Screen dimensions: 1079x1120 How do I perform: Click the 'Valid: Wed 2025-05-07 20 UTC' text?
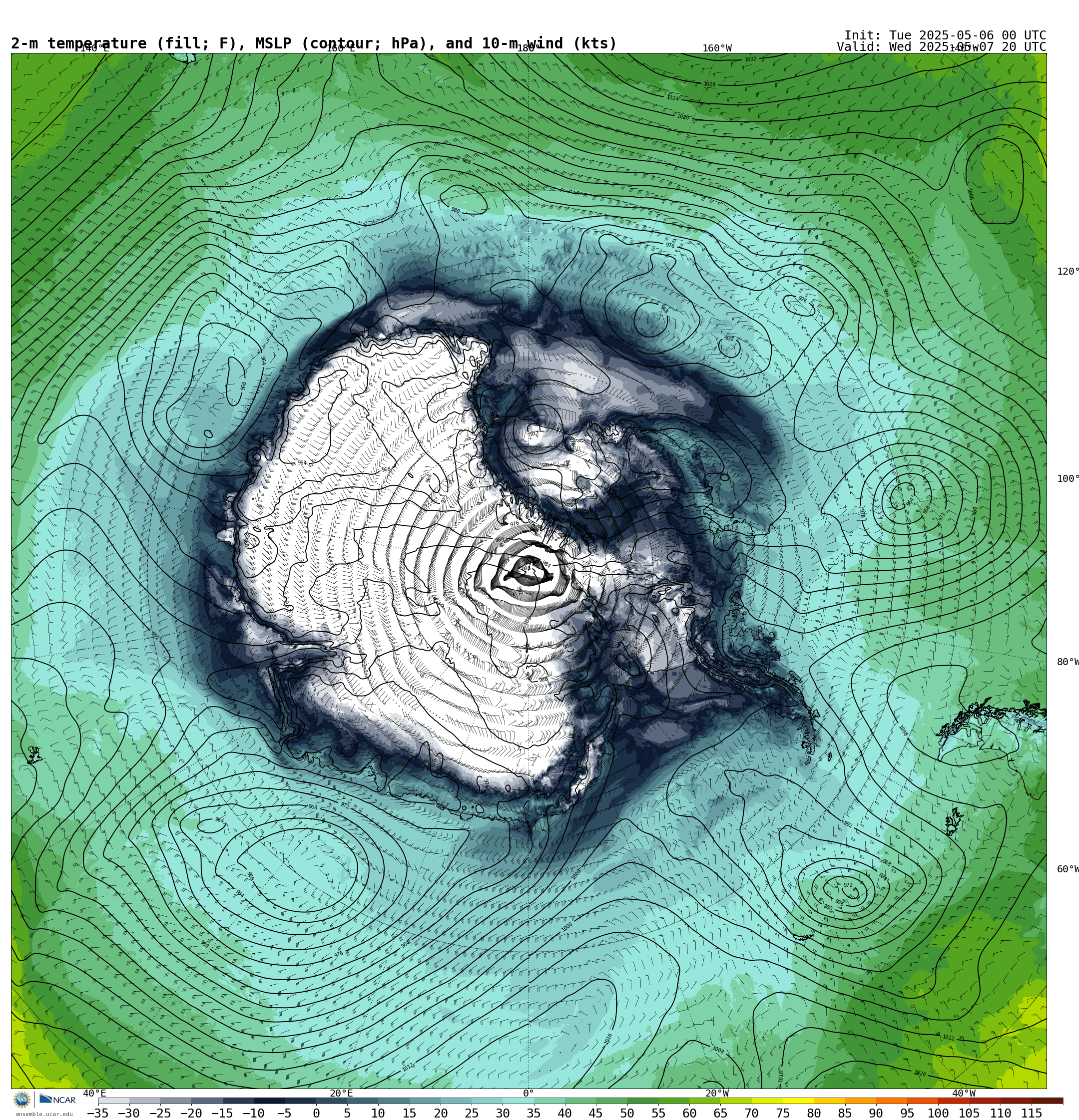coord(941,47)
